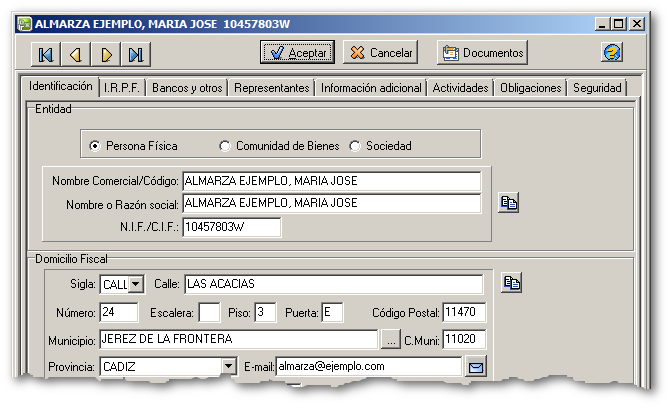Image resolution: width=670 pixels, height=408 pixels.
Task: Expand the Provincia dropdown
Action: coord(228,367)
